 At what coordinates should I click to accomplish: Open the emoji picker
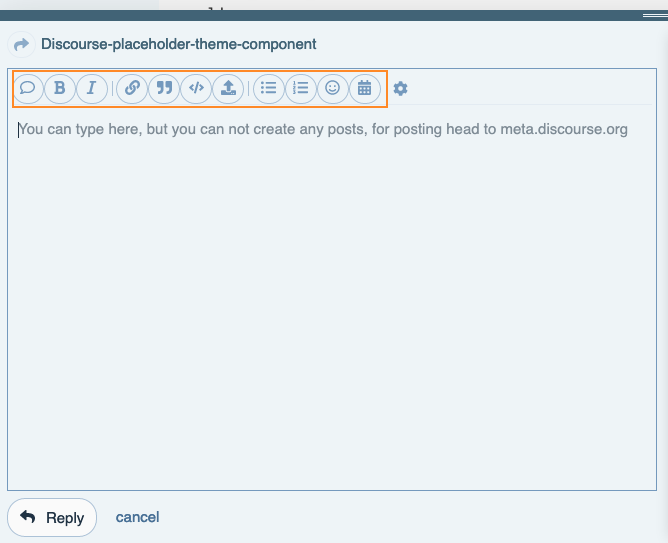pos(332,88)
